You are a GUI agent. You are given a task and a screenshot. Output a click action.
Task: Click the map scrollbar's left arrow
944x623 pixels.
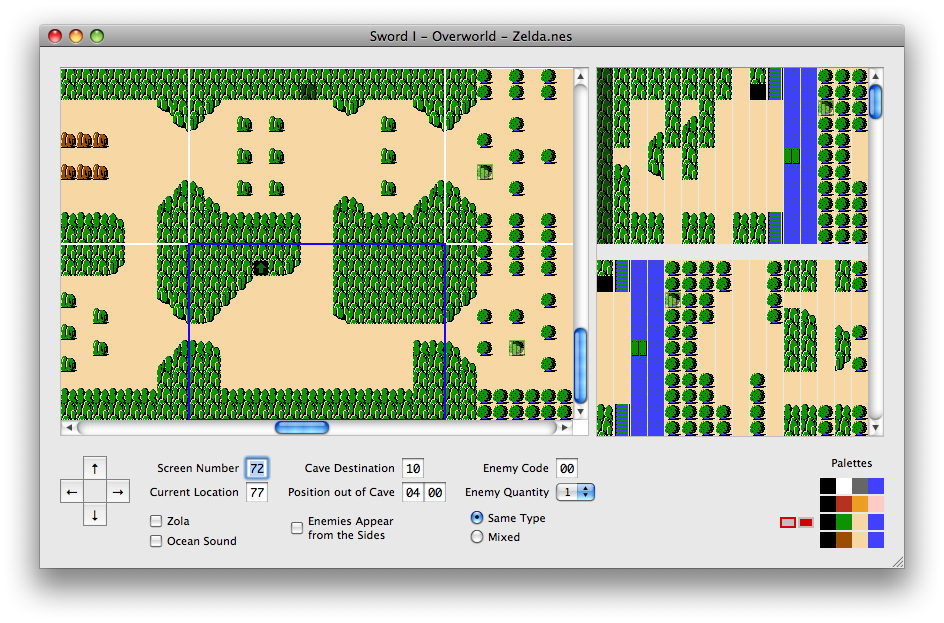69,427
